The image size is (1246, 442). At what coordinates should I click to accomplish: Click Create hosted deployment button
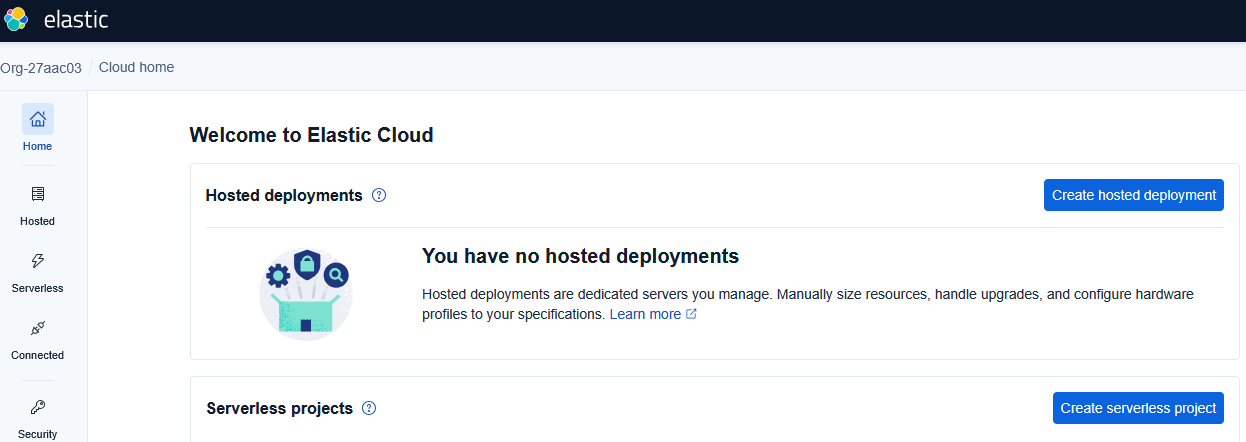tap(1134, 195)
